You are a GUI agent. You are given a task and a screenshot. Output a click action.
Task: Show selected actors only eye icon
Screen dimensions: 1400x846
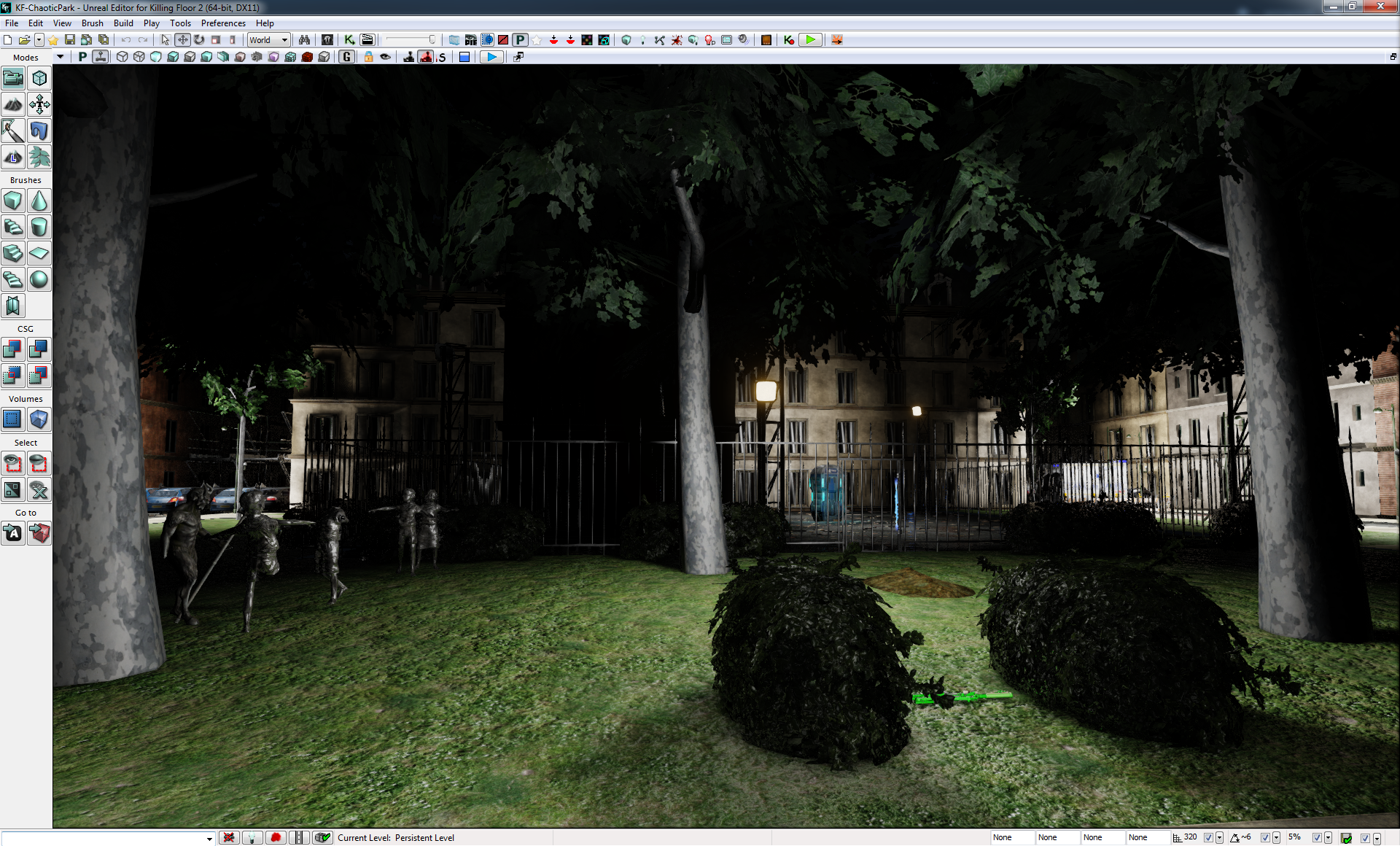click(13, 463)
